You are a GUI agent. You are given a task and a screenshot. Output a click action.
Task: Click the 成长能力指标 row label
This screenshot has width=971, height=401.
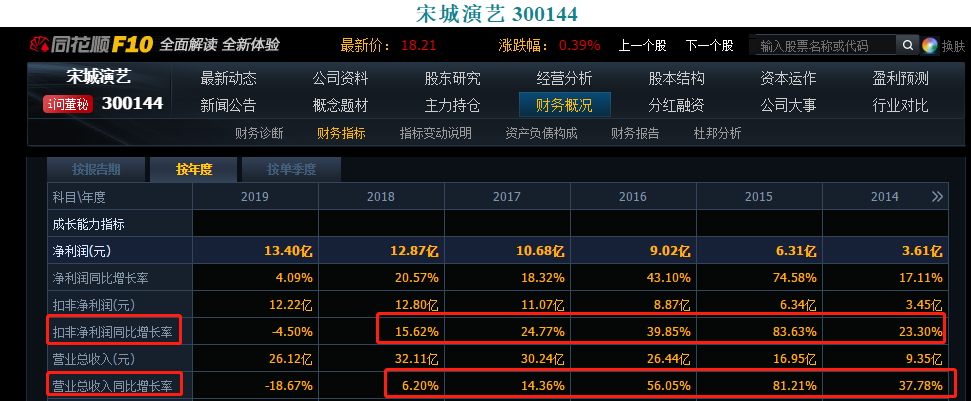click(x=89, y=224)
